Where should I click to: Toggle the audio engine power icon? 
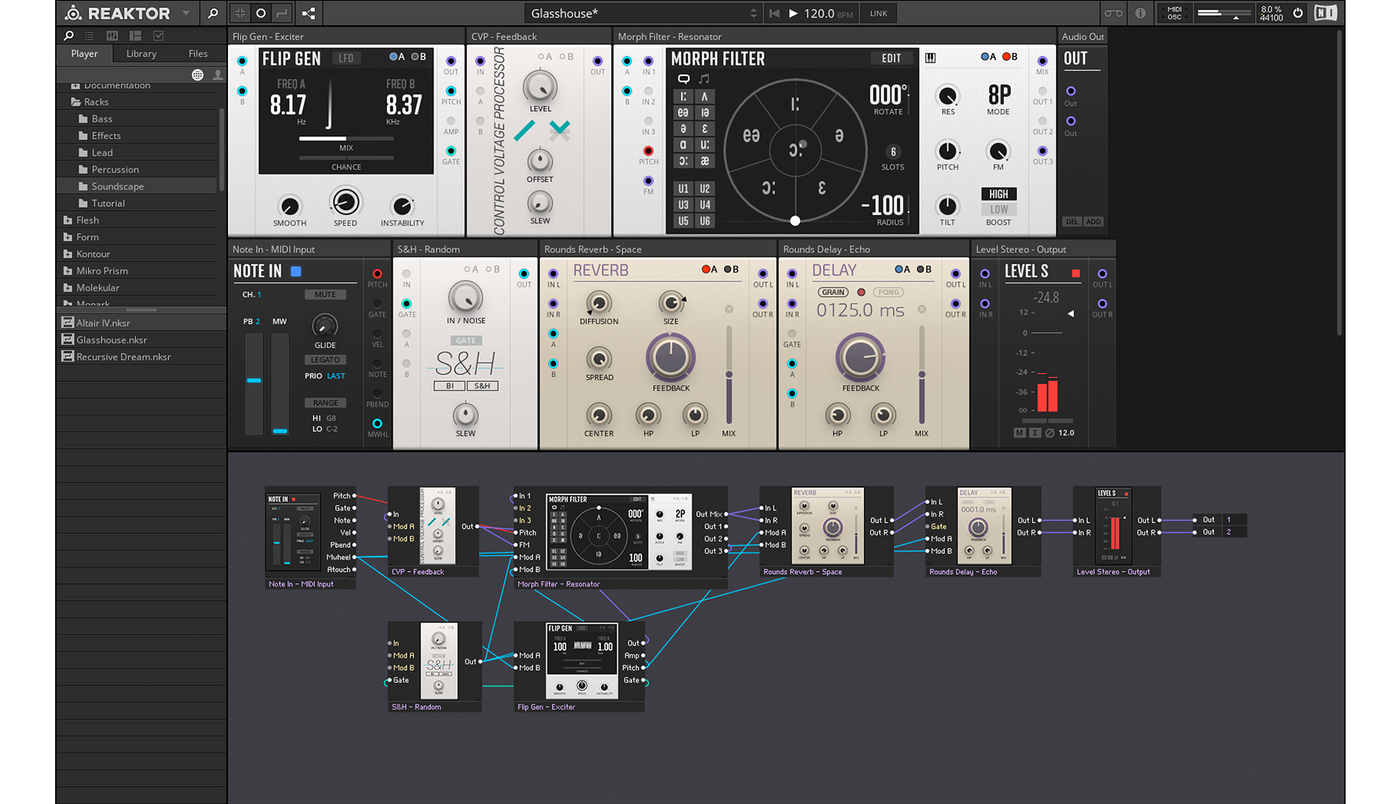click(x=1298, y=13)
